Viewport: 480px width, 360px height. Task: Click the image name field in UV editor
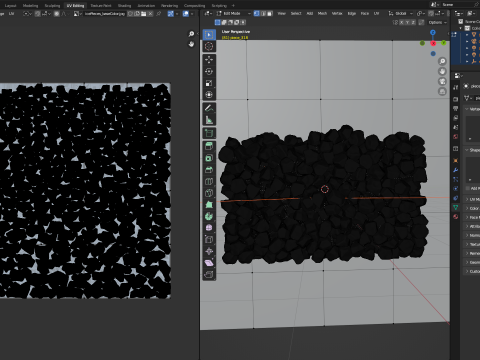pyautogui.click(x=105, y=14)
